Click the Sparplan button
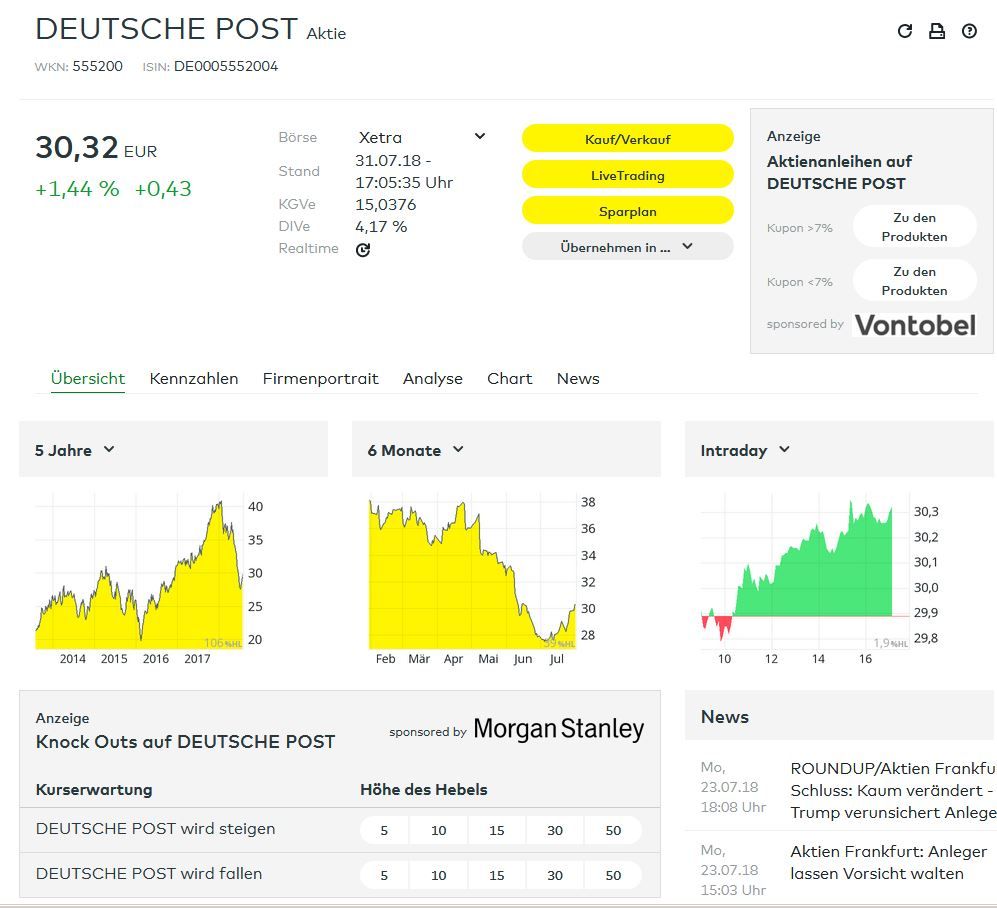 pyautogui.click(x=627, y=211)
